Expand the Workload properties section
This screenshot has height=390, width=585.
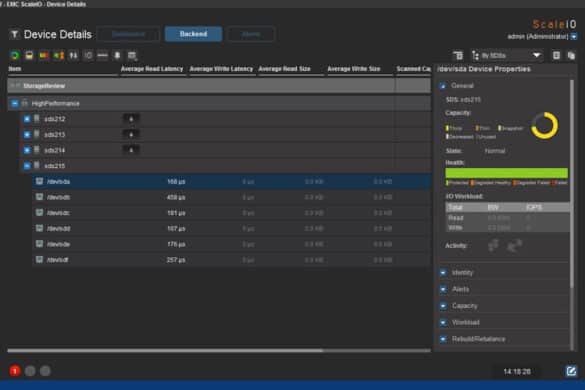point(443,322)
